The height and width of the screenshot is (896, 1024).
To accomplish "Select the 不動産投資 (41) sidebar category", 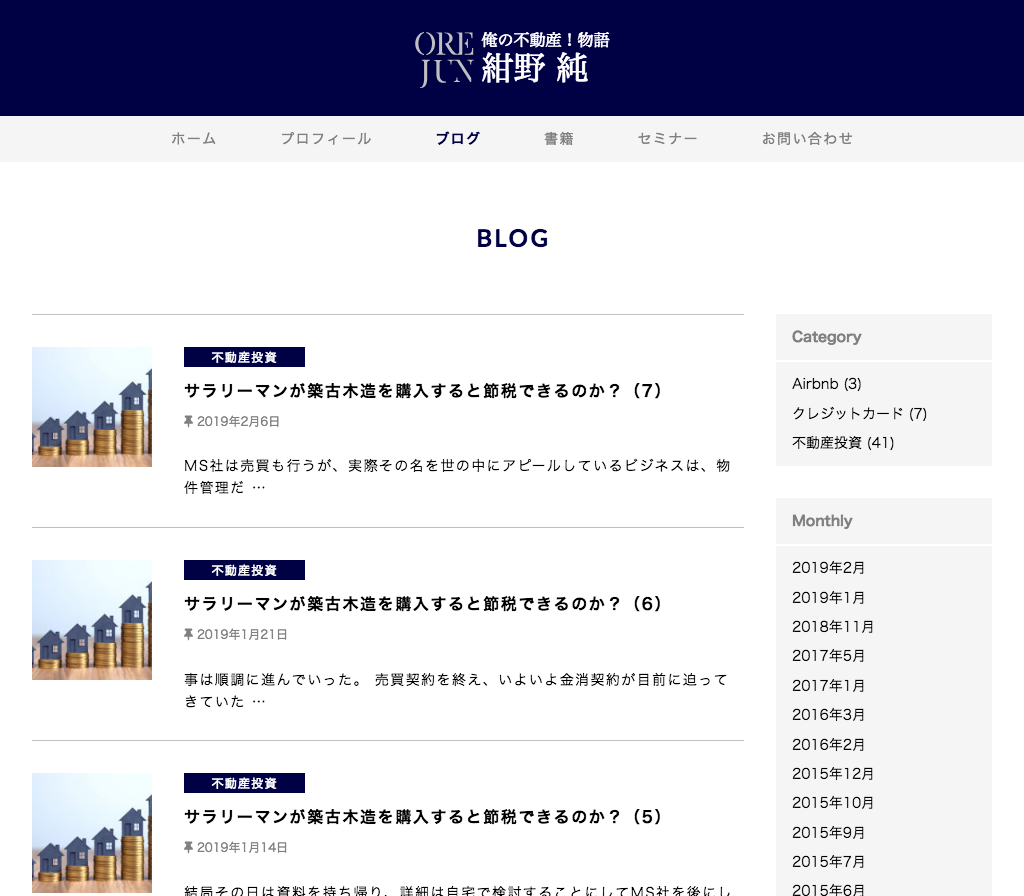I will click(x=842, y=442).
